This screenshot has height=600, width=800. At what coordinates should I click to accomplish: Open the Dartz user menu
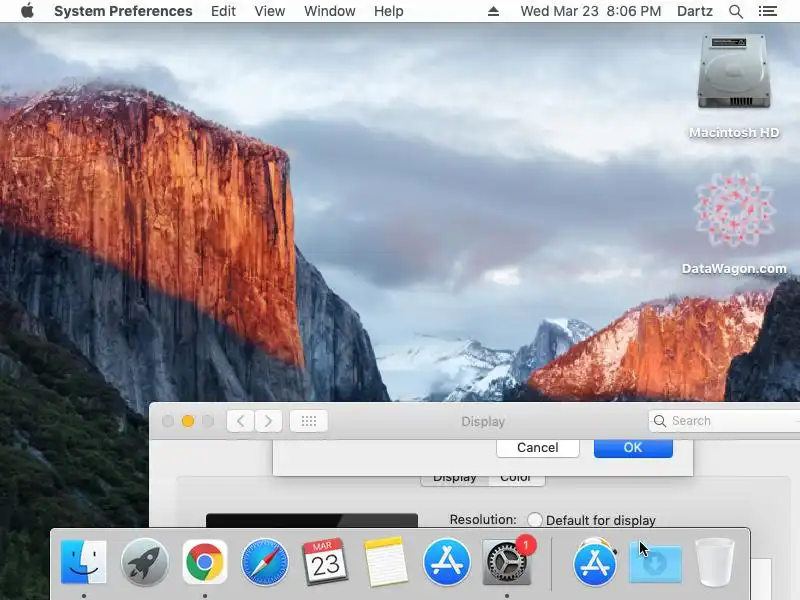click(694, 11)
